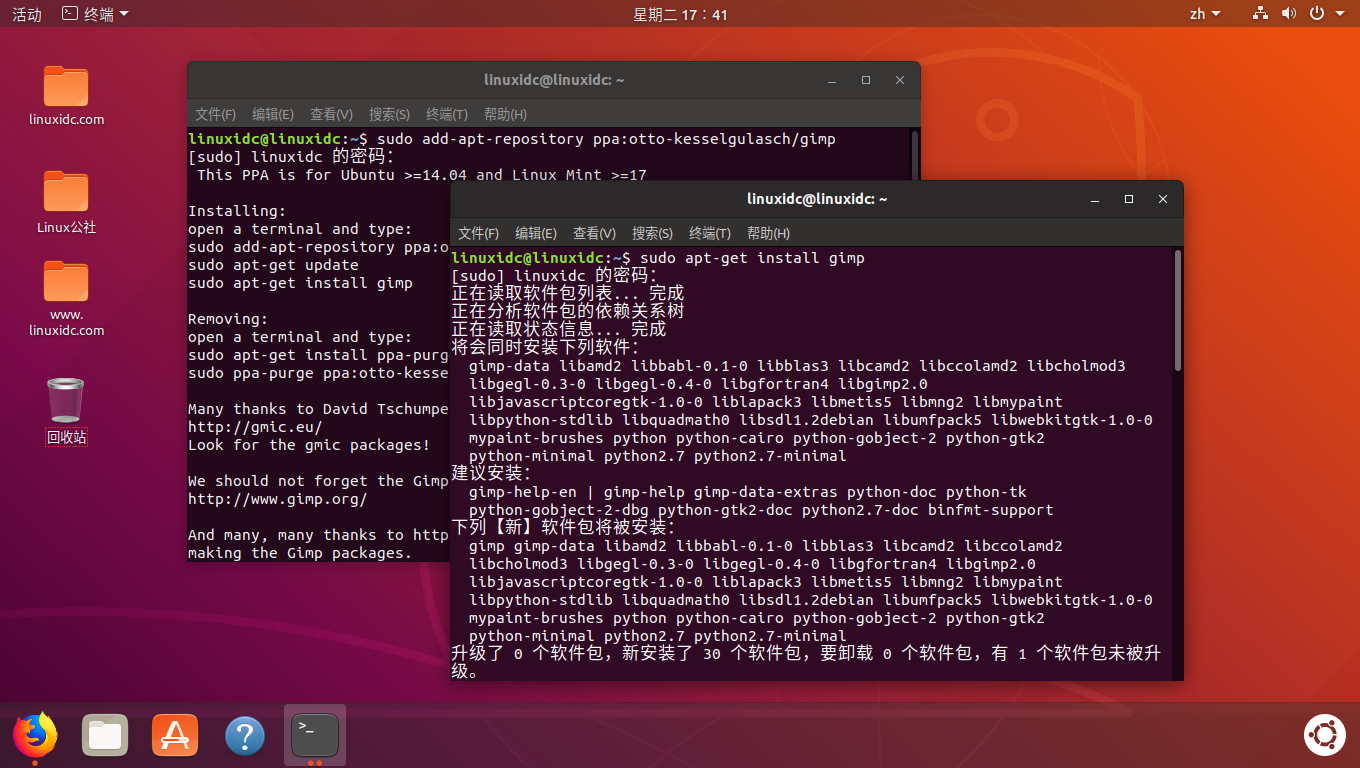
Task: Open 搜索(S) menu in the back terminal
Action: (x=389, y=114)
